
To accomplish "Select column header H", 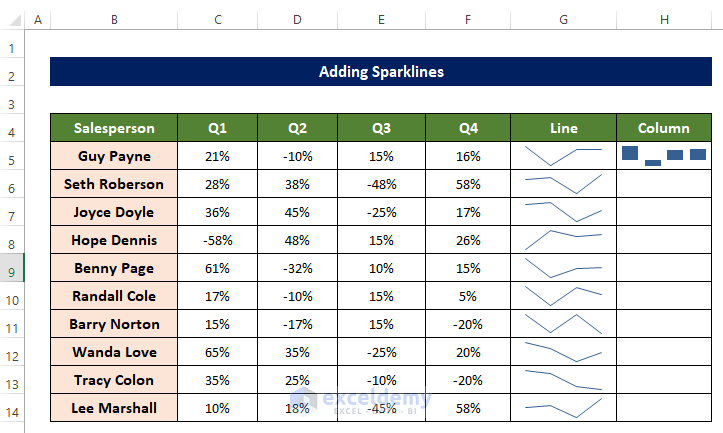I will click(664, 20).
